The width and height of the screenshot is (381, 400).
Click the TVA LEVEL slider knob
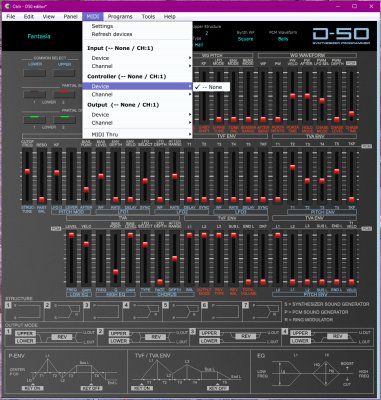click(x=72, y=235)
